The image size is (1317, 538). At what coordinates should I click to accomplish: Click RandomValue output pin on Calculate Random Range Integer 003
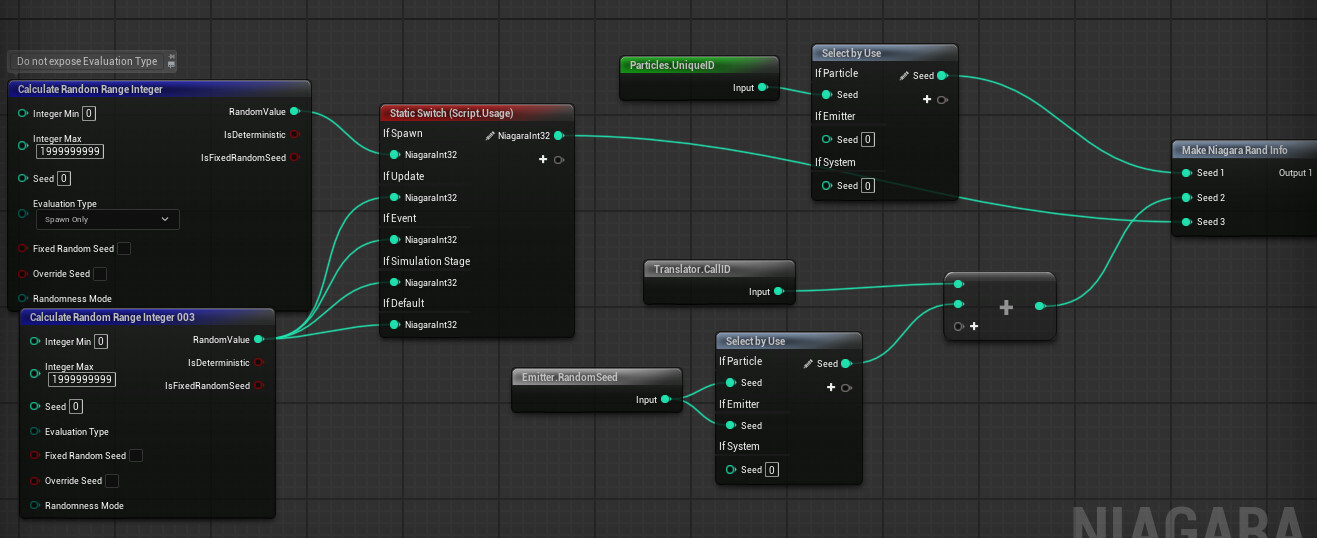coord(259,340)
